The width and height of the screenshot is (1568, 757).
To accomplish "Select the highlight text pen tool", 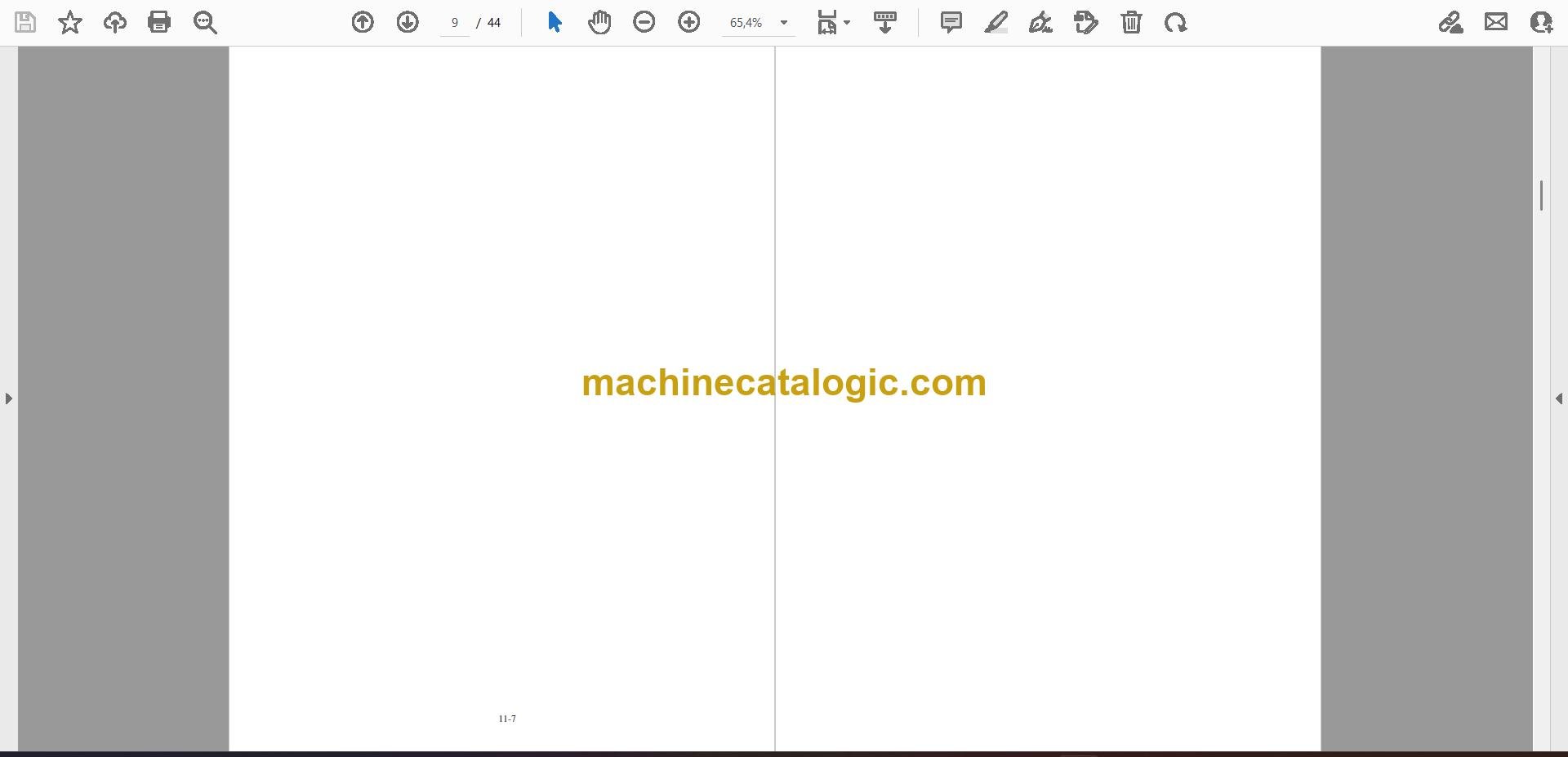I will [x=996, y=22].
